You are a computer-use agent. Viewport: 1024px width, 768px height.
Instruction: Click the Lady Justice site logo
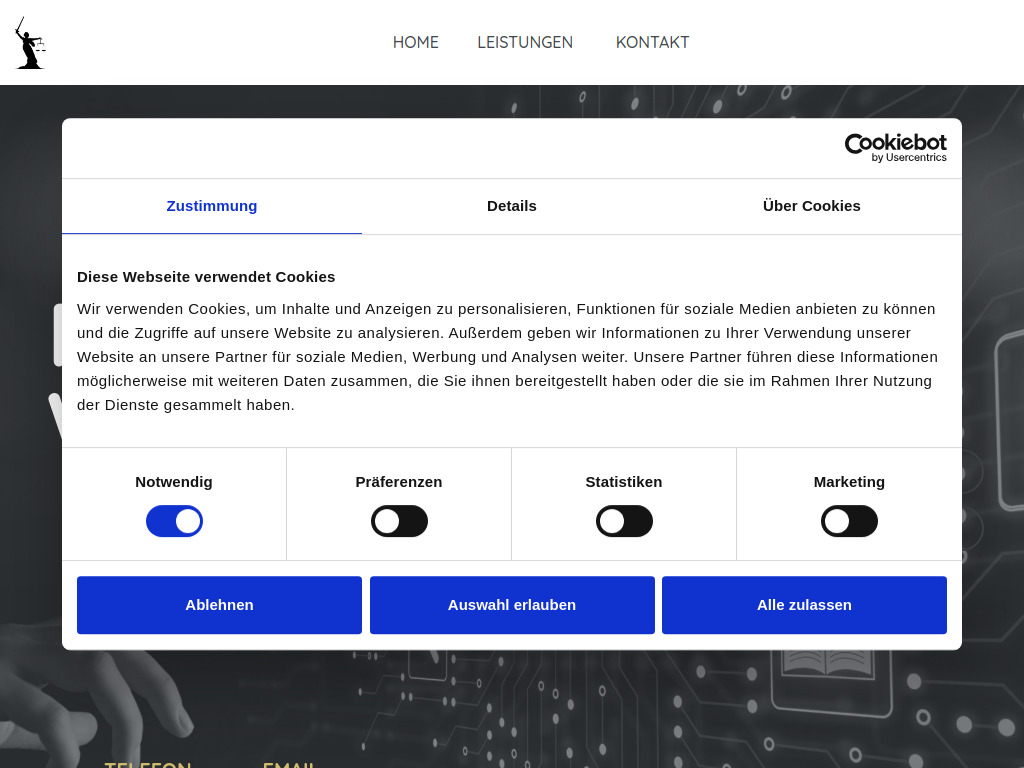click(x=30, y=43)
